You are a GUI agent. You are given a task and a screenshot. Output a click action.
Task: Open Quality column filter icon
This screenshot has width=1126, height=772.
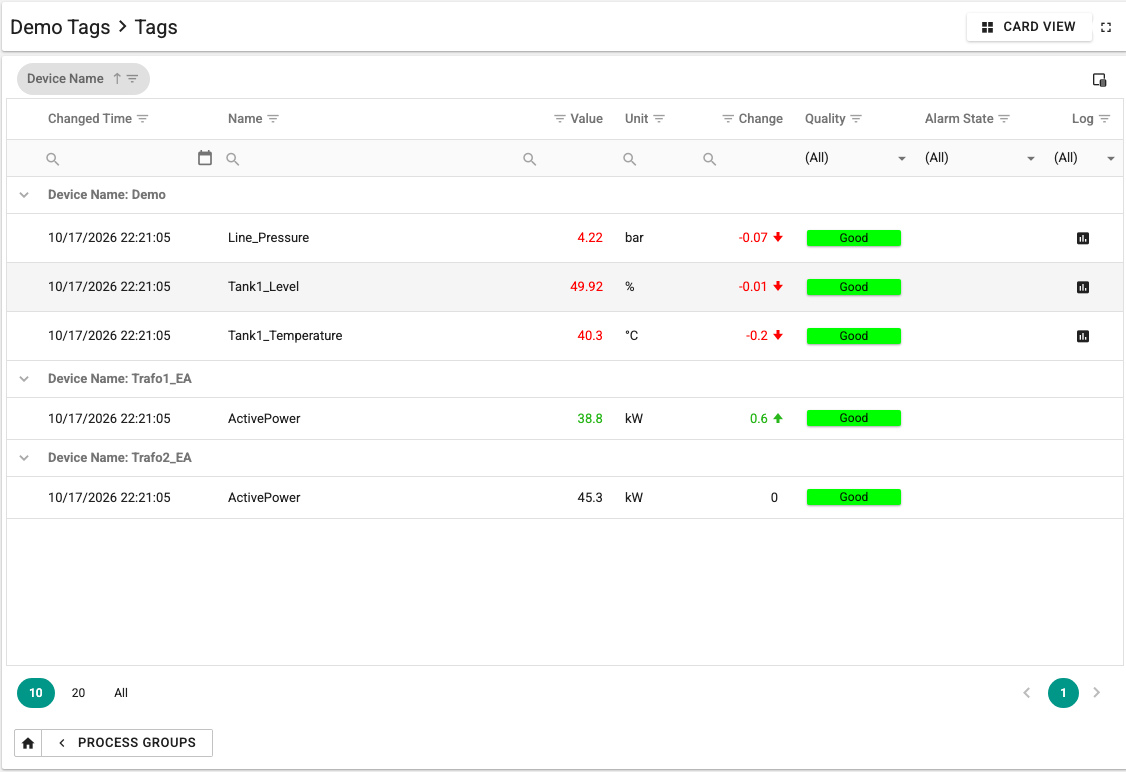(856, 119)
